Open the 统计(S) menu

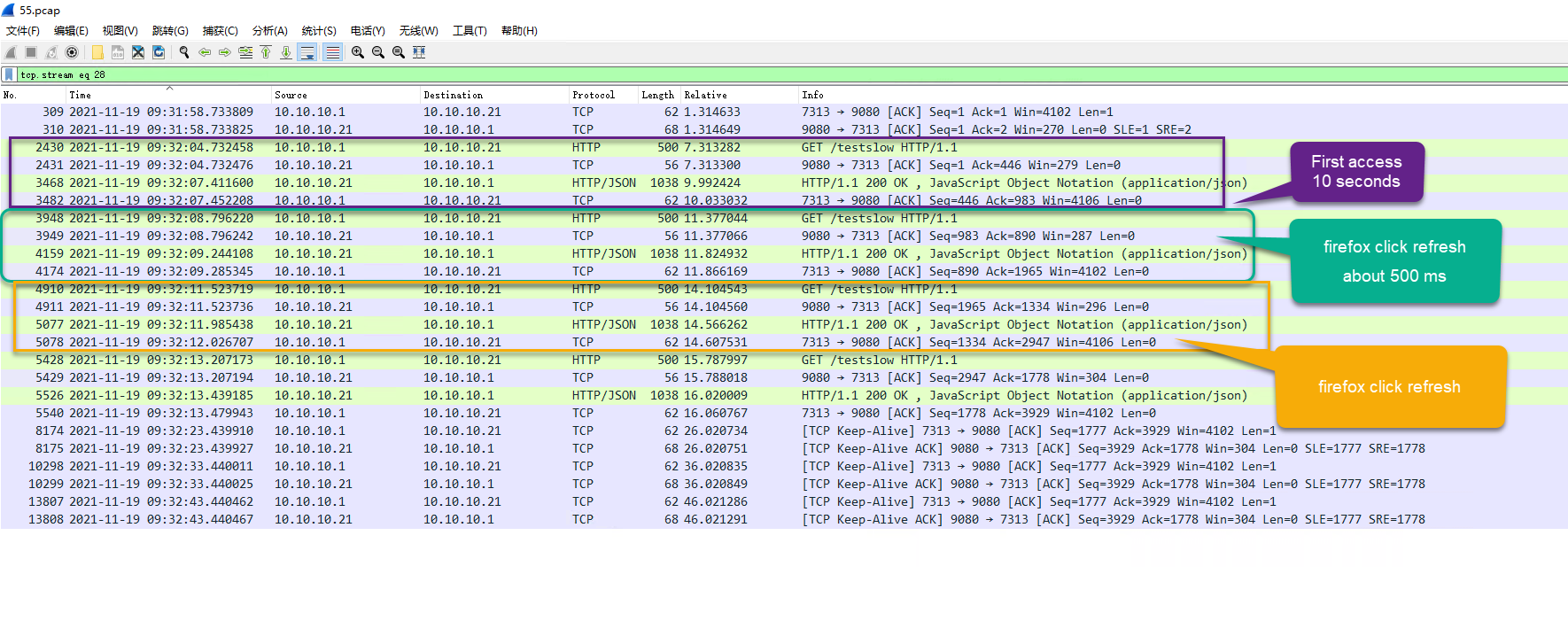319,31
